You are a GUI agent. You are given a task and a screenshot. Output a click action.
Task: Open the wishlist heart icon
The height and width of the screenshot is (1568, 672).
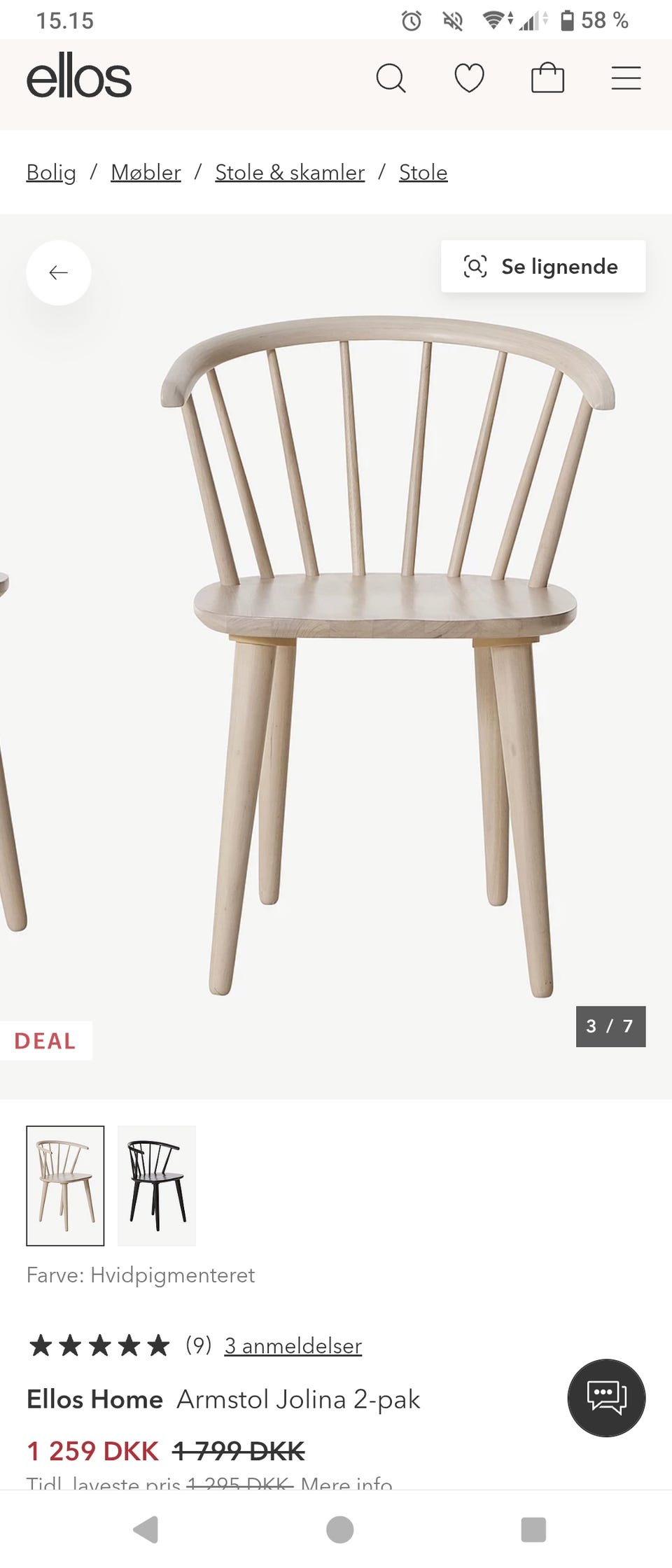point(469,78)
